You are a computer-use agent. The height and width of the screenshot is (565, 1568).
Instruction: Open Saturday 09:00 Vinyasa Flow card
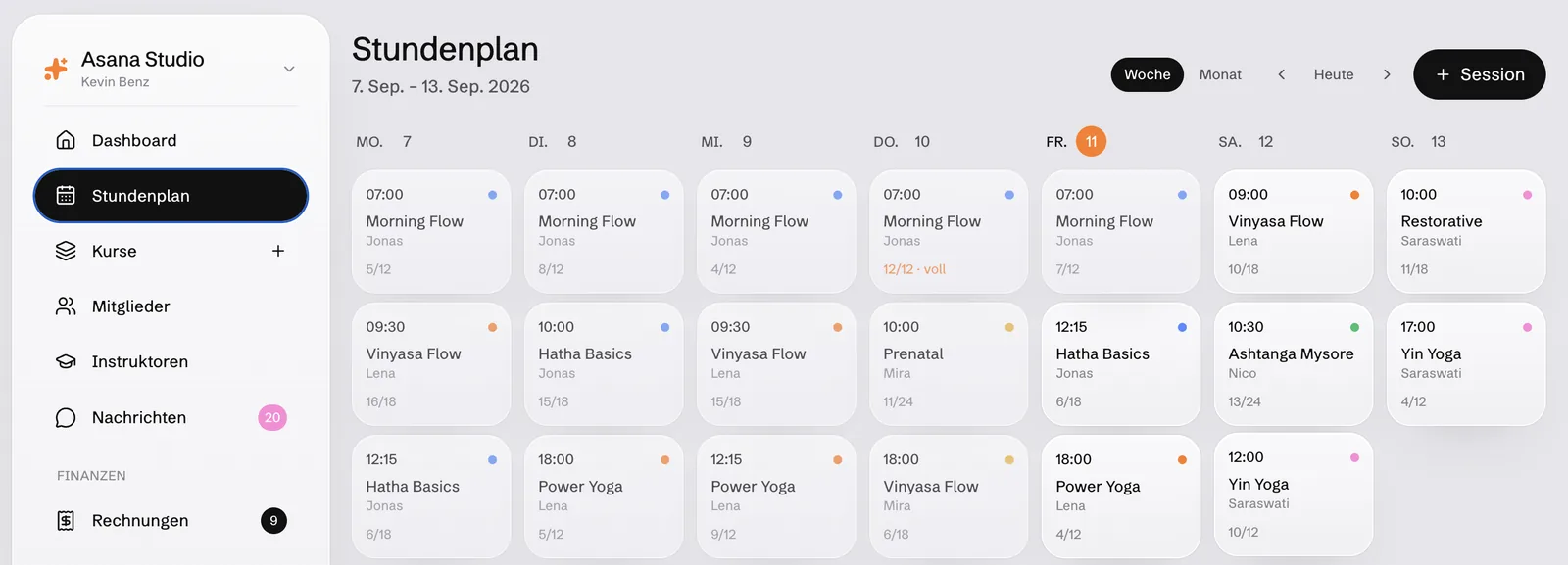1294,232
